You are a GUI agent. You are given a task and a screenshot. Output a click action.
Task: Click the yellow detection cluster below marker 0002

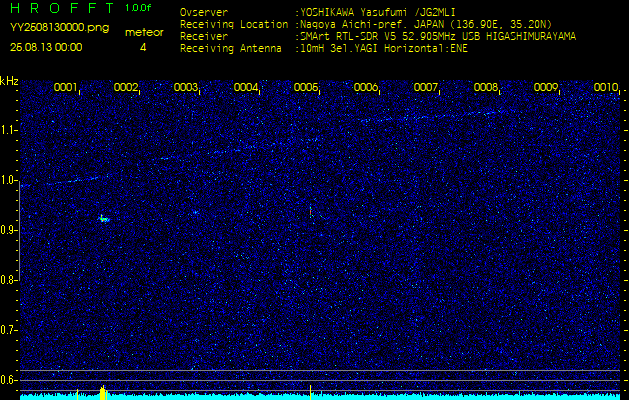pyautogui.click(x=103, y=392)
